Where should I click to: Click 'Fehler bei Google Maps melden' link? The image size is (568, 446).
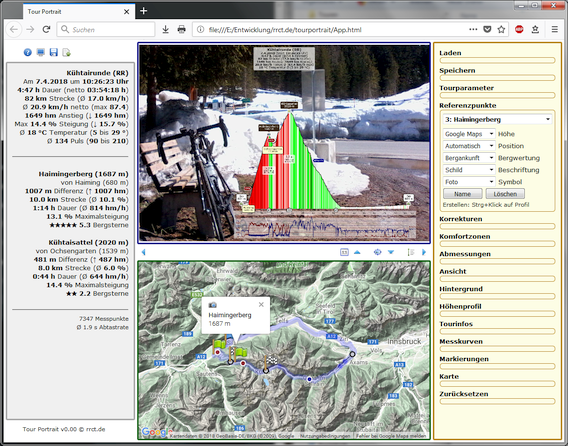(x=391, y=436)
